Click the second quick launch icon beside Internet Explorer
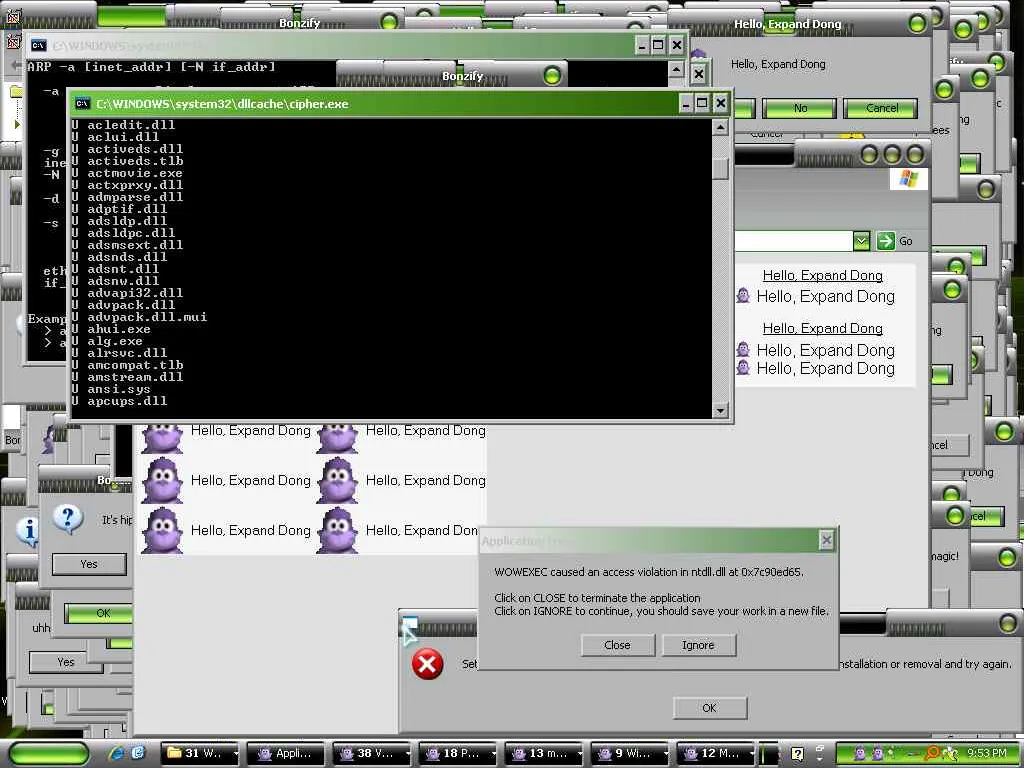The height and width of the screenshot is (768, 1024). coord(138,753)
